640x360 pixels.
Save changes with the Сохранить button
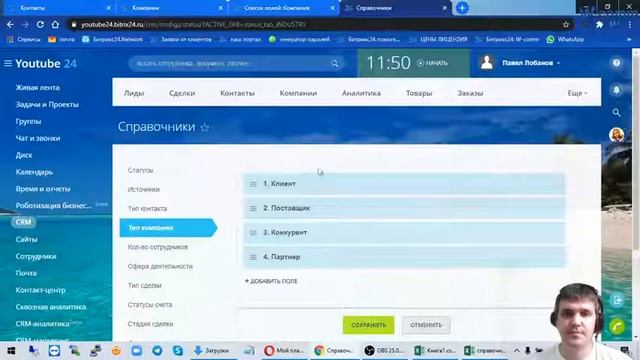369,325
